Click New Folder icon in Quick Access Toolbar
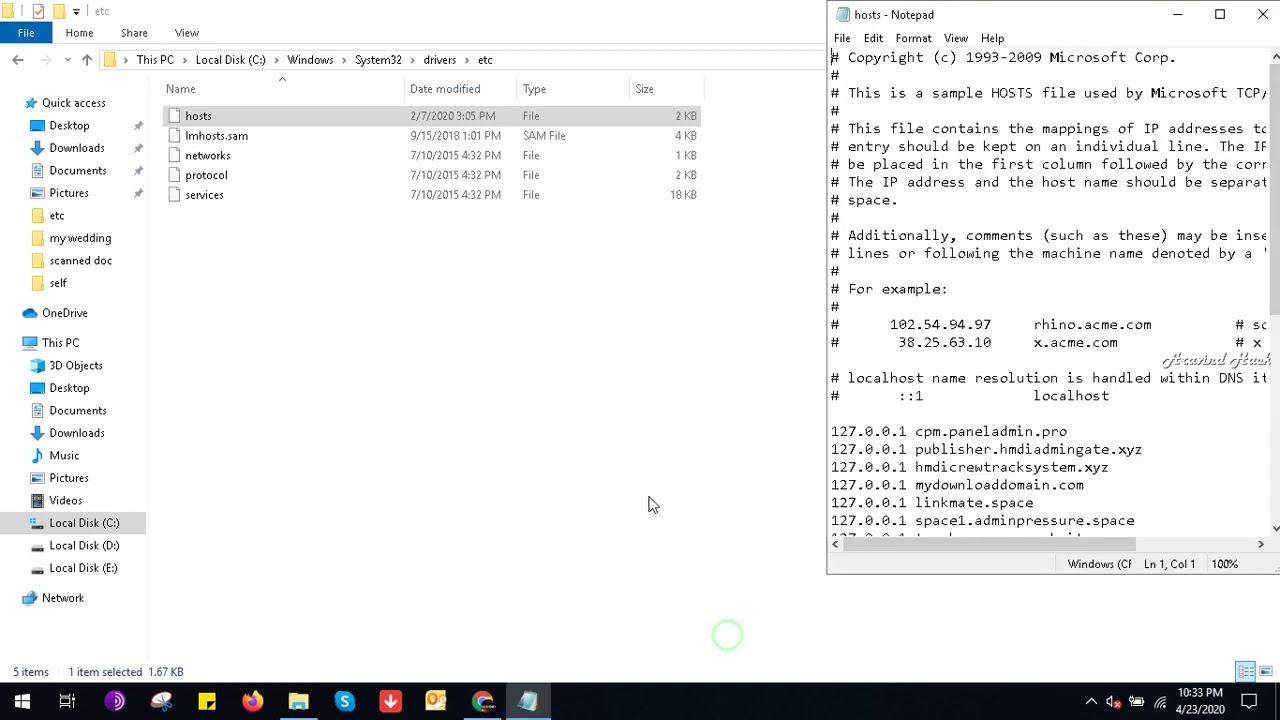1280x720 pixels. pos(58,11)
